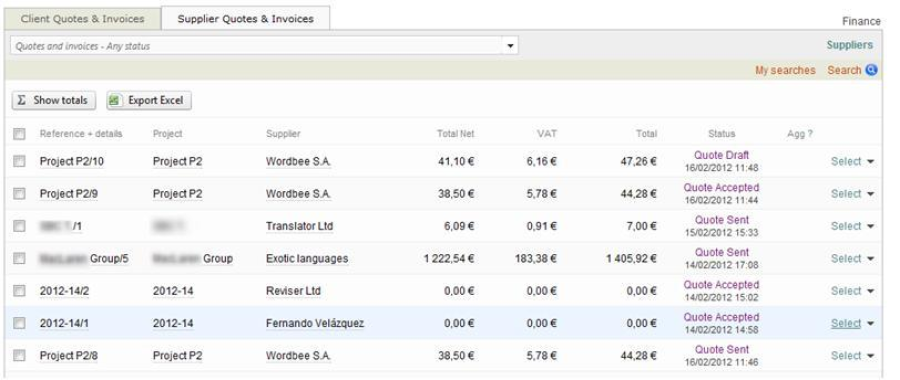900x380 pixels.
Task: Expand the quotes and invoices status dropdown
Action: [x=510, y=46]
